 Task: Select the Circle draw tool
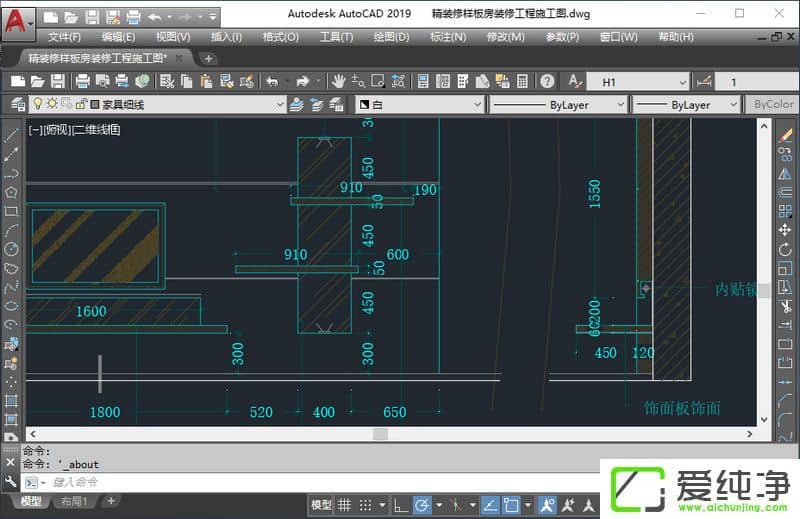click(x=11, y=249)
